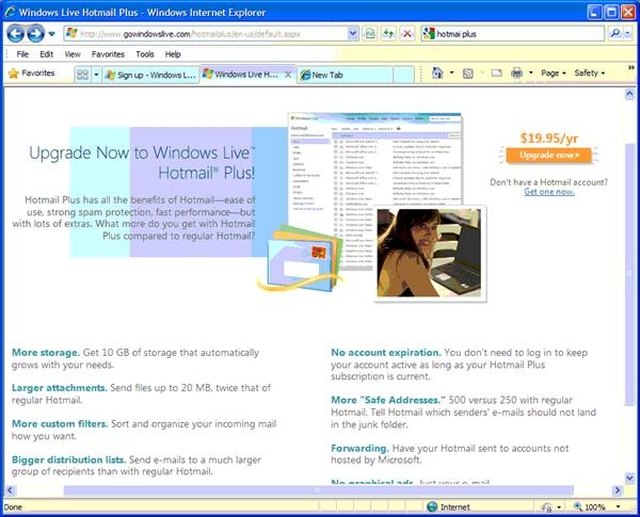Click the Home page icon

(x=438, y=73)
